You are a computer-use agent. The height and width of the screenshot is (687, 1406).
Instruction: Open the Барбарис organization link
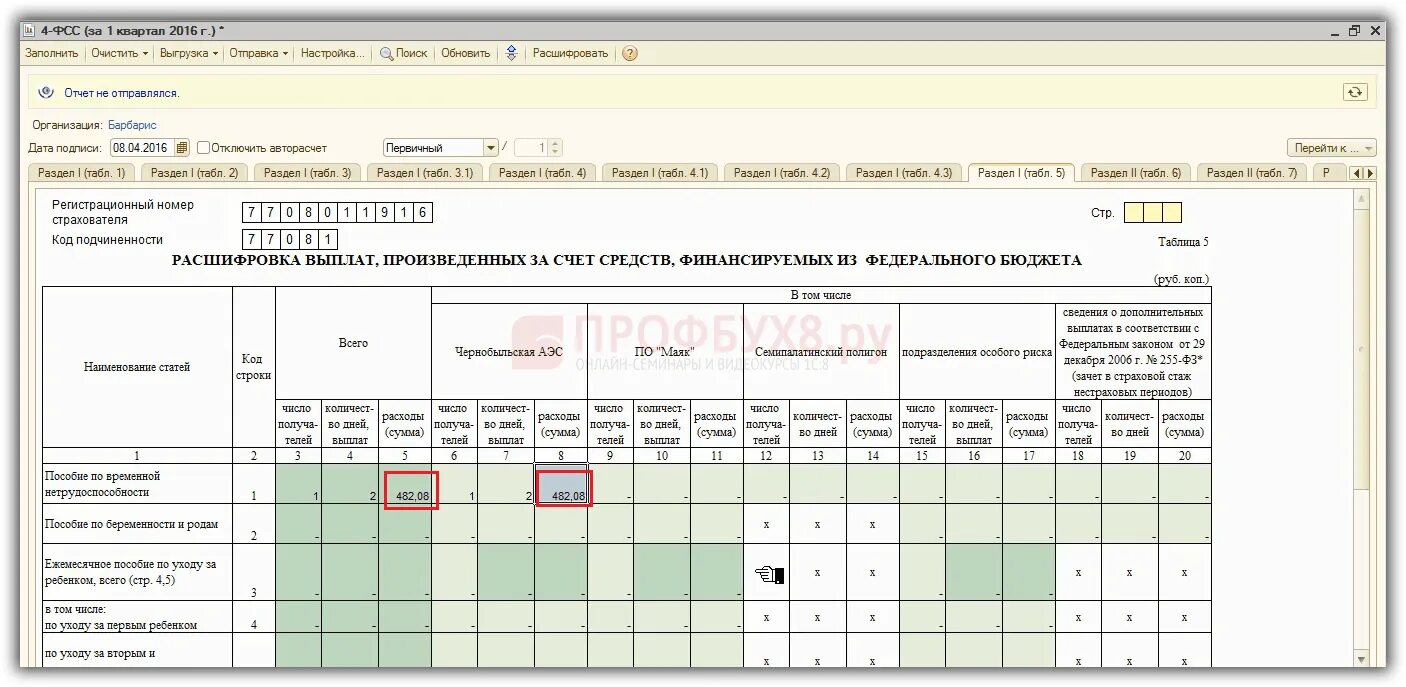click(129, 124)
